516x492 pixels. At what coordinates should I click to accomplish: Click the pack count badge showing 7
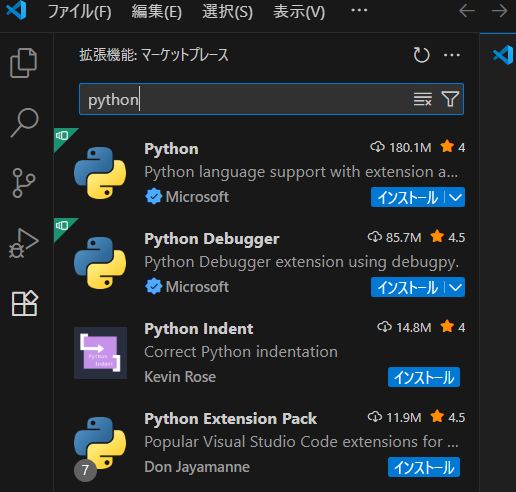tap(85, 470)
